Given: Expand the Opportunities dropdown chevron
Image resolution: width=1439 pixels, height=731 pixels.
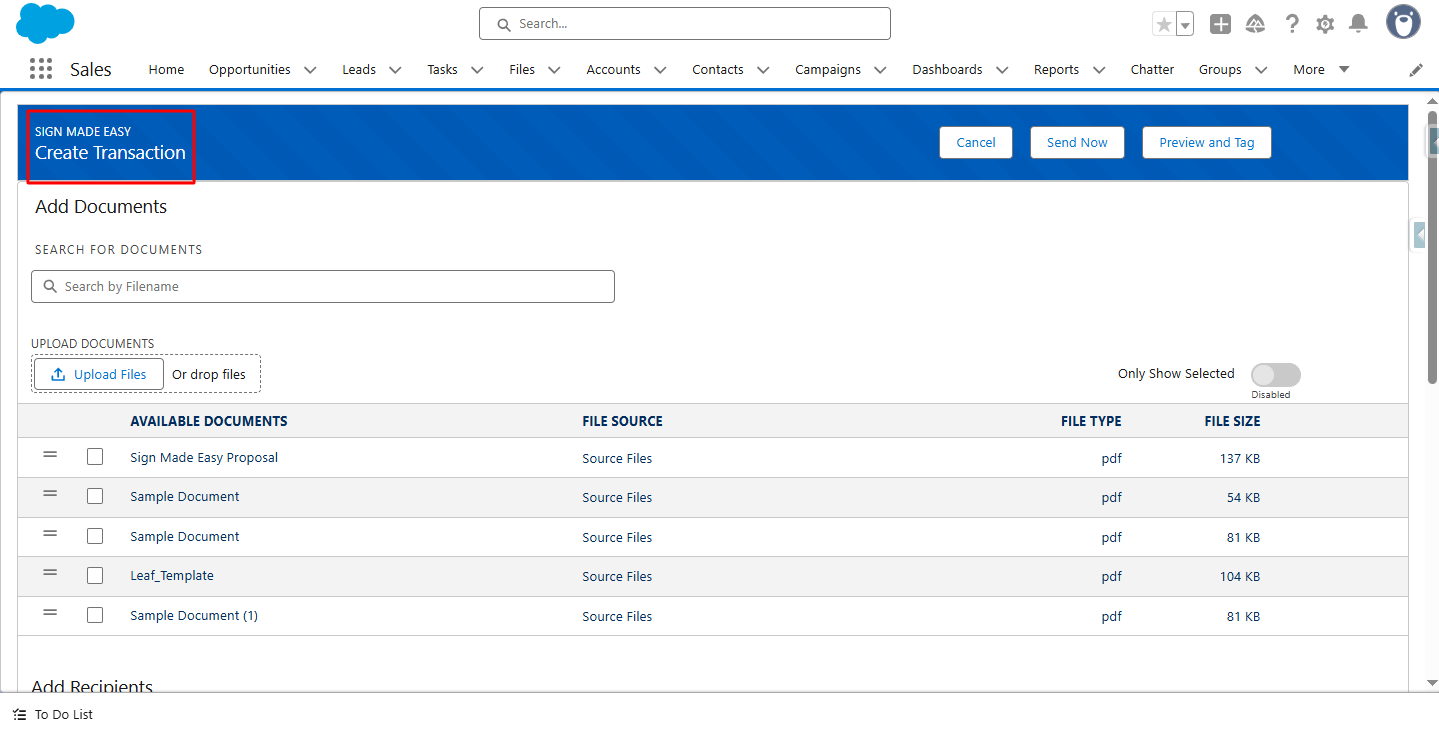Looking at the screenshot, I should [310, 70].
